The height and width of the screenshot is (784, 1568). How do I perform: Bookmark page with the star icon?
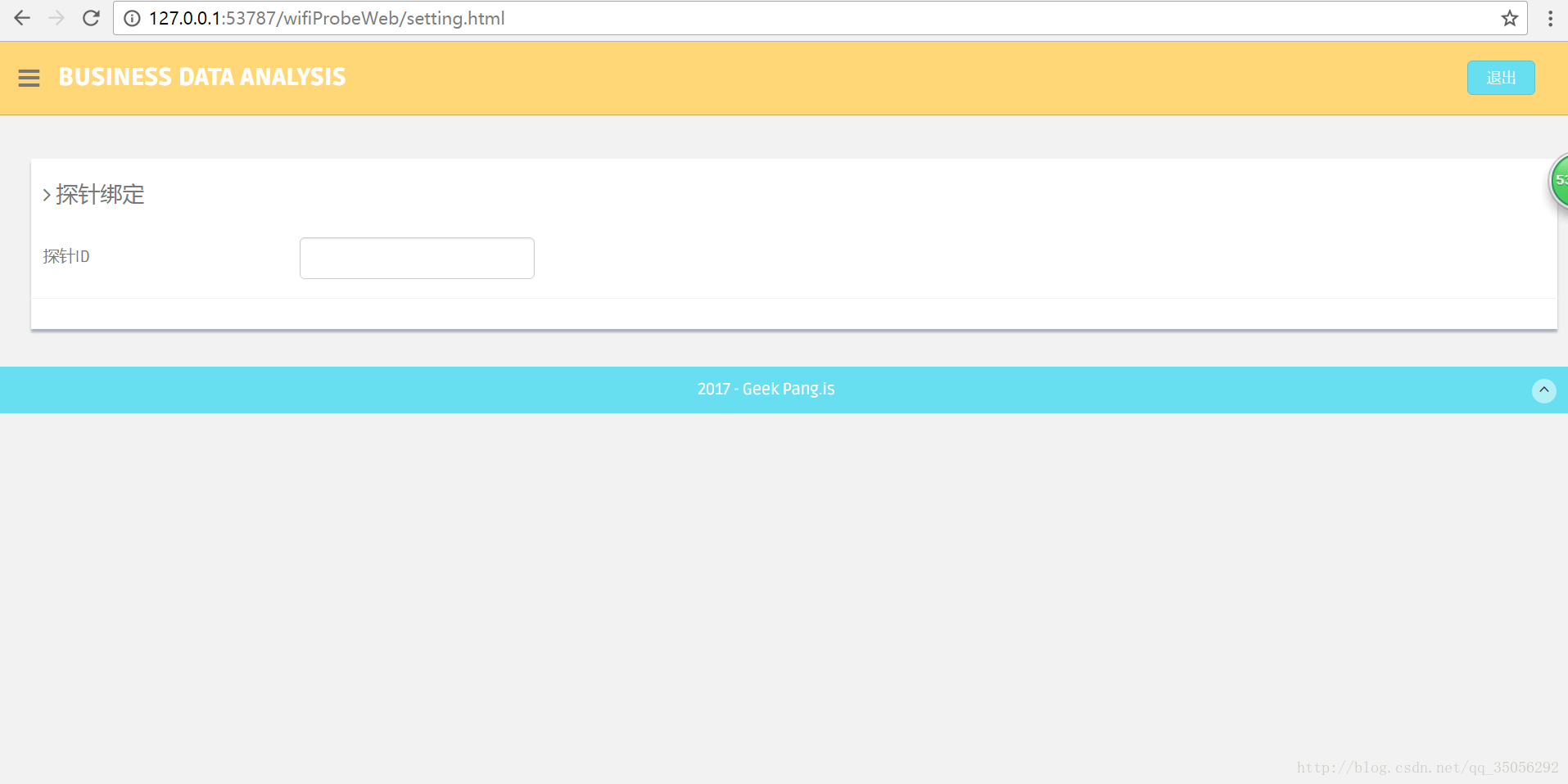1509,18
